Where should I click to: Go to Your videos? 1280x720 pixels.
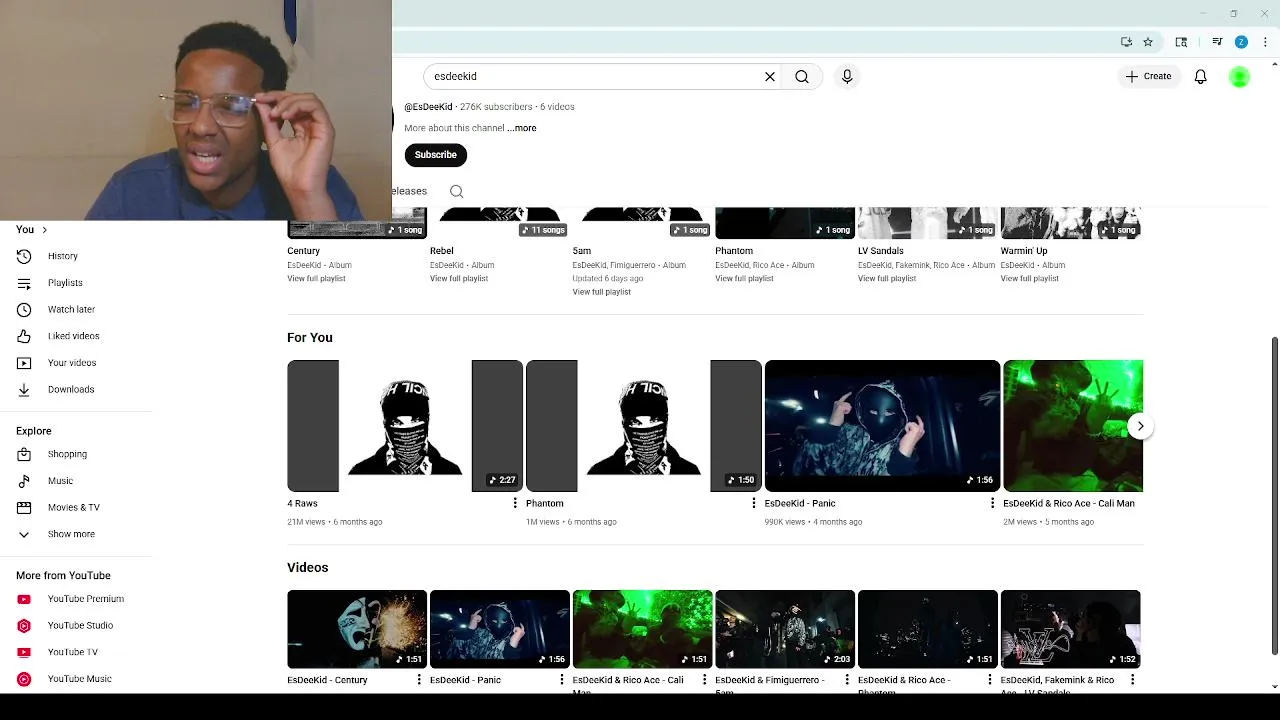pos(76,363)
